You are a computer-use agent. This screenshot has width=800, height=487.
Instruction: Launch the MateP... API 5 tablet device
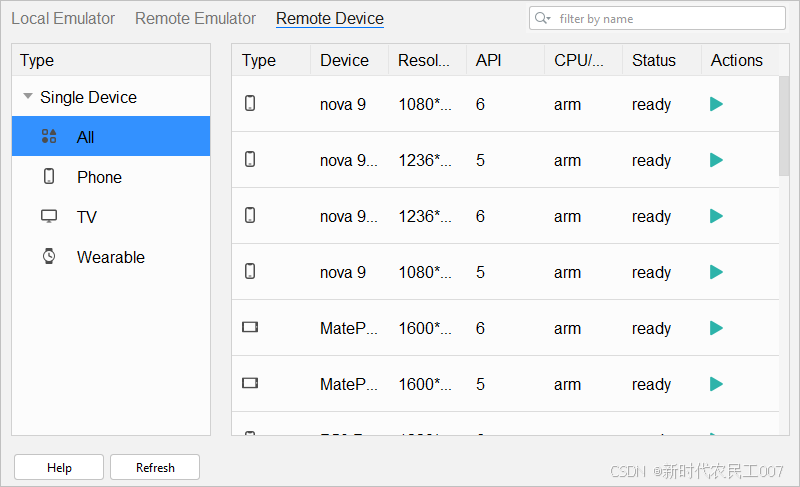[x=716, y=384]
